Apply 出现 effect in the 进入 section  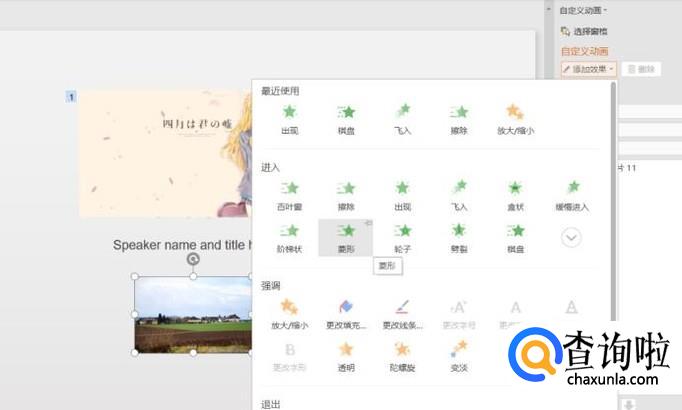coord(402,196)
